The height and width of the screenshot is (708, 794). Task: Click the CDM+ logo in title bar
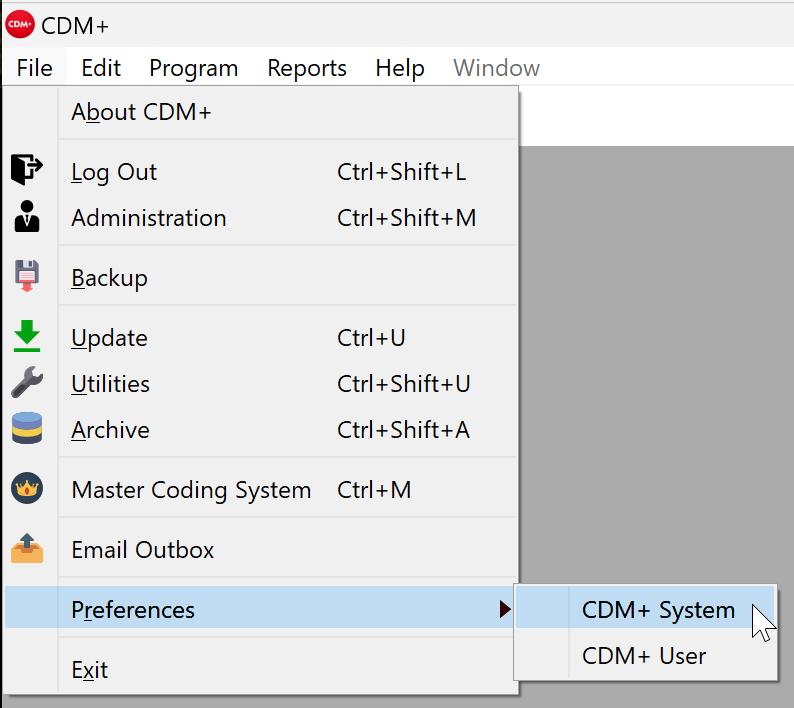[19, 23]
